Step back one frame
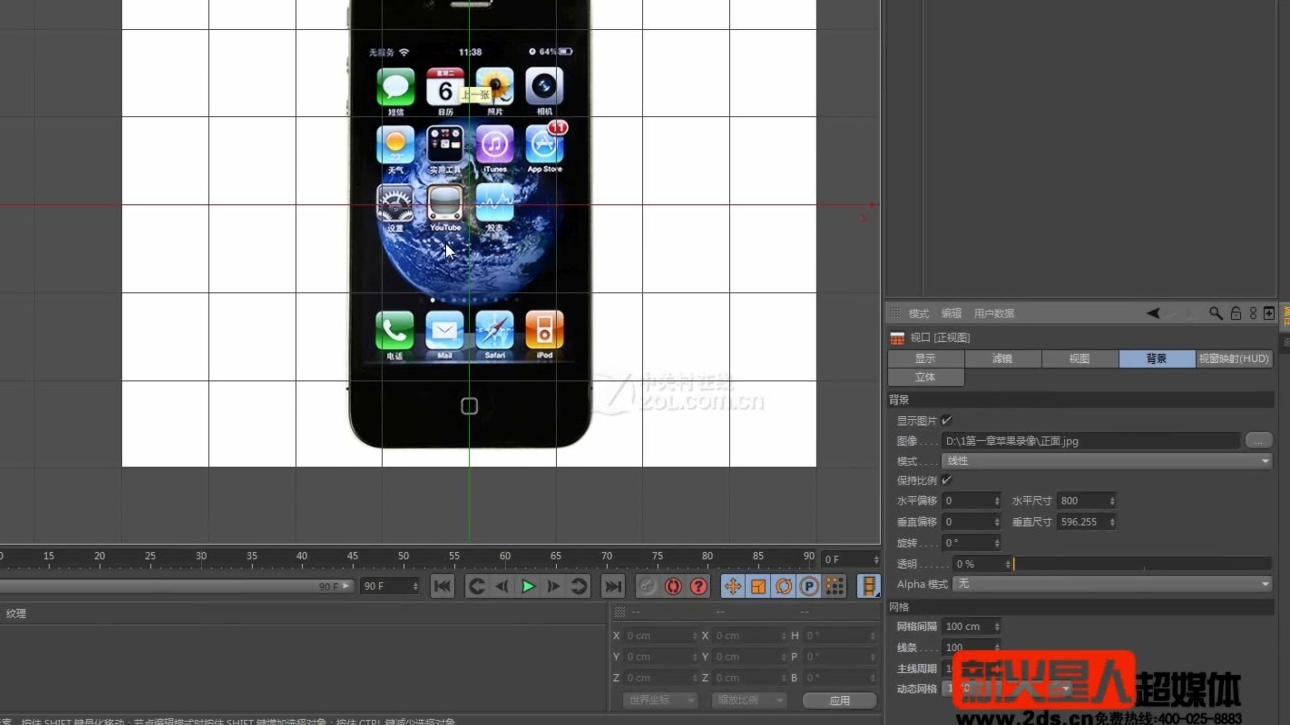 click(502, 587)
